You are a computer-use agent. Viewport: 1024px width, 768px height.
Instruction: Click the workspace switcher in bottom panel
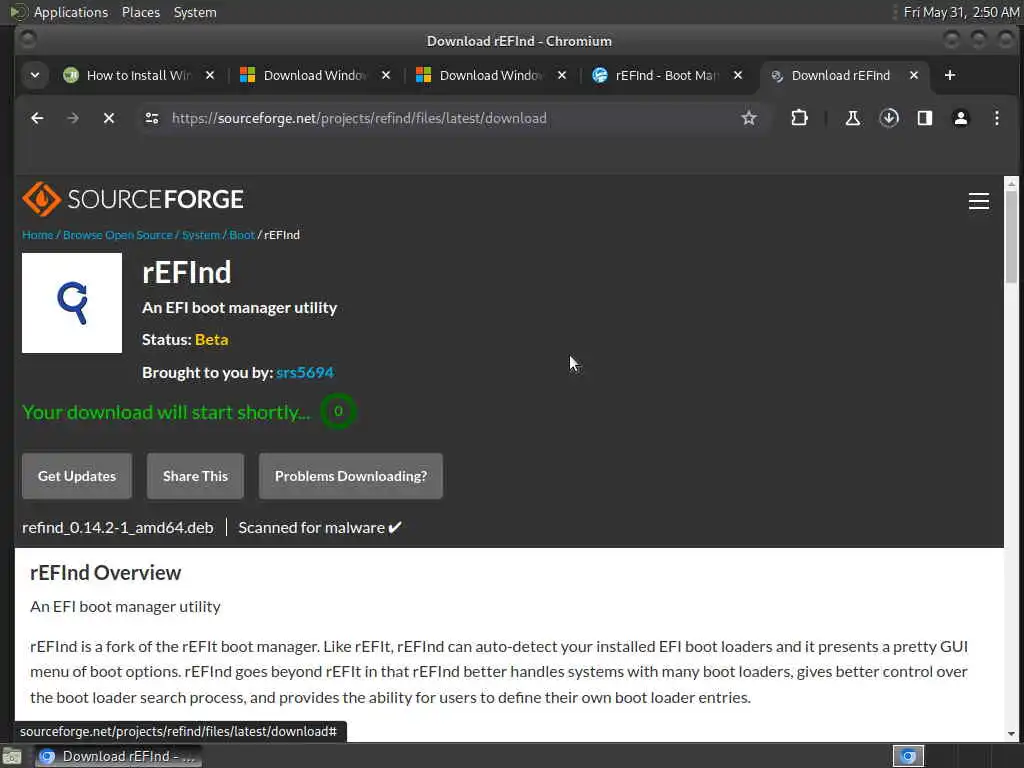(x=908, y=756)
